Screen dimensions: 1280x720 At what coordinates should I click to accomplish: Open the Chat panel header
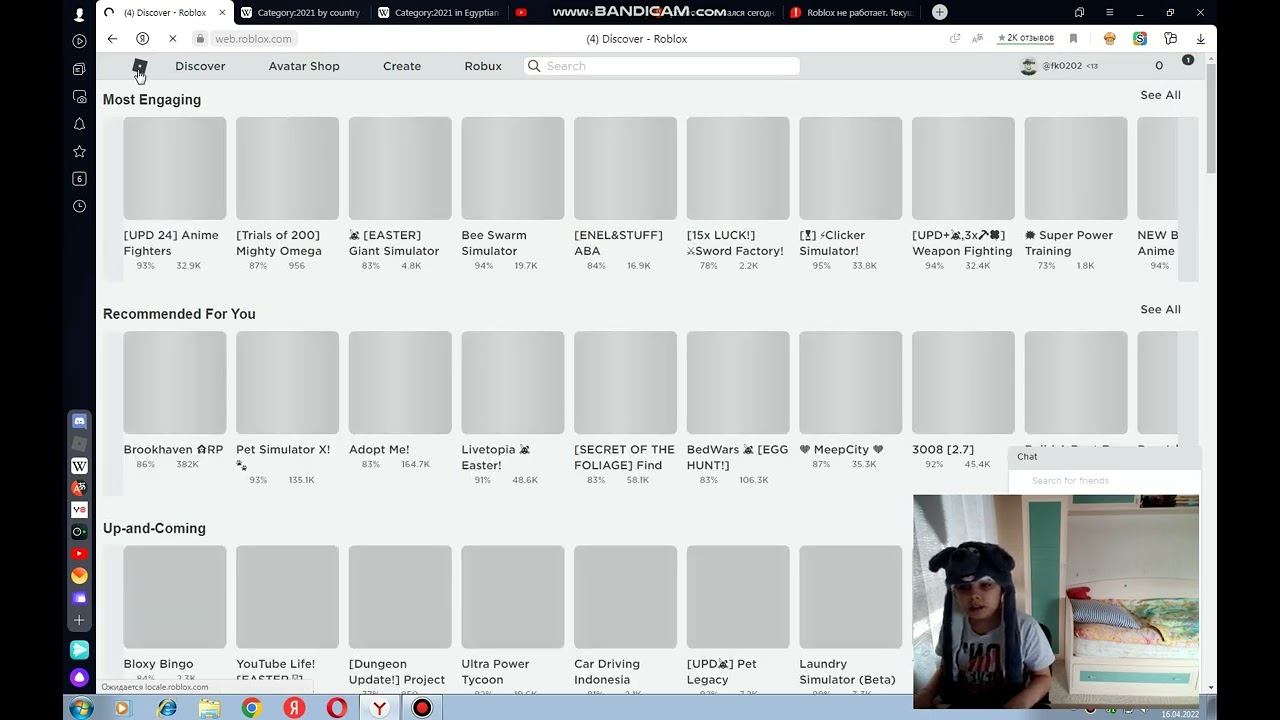[x=1104, y=456]
